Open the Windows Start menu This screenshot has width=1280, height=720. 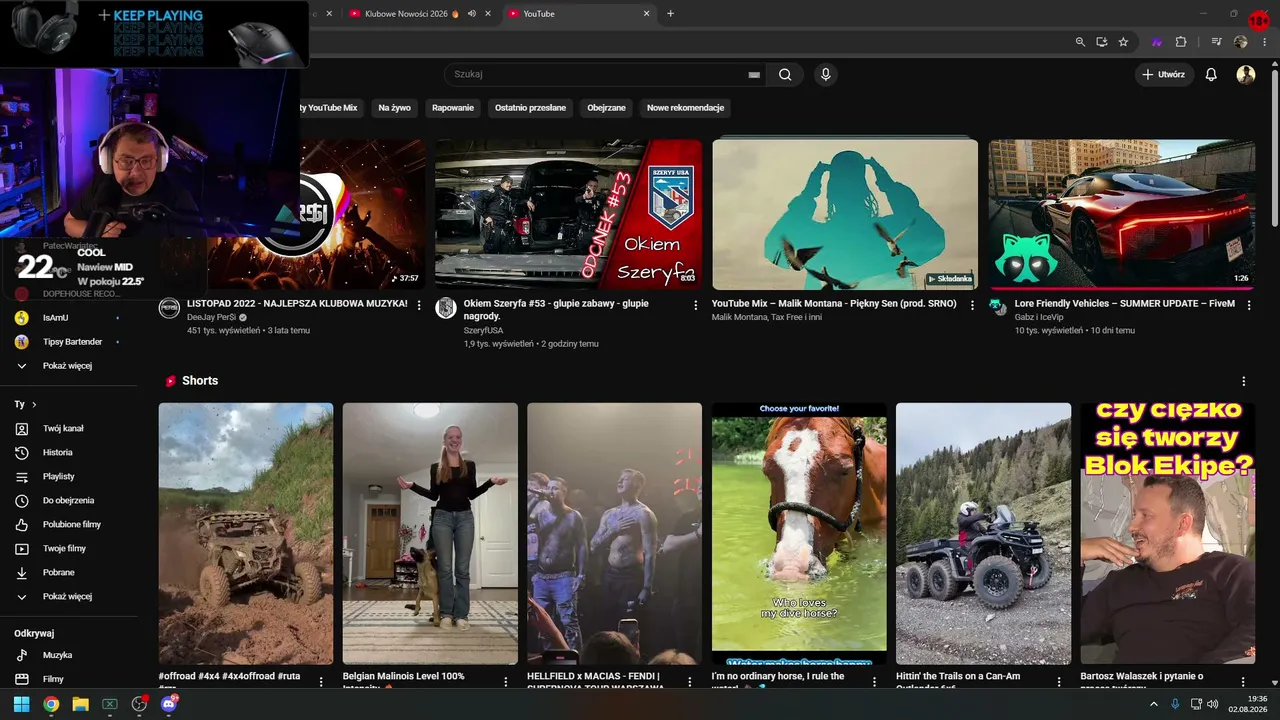point(21,704)
